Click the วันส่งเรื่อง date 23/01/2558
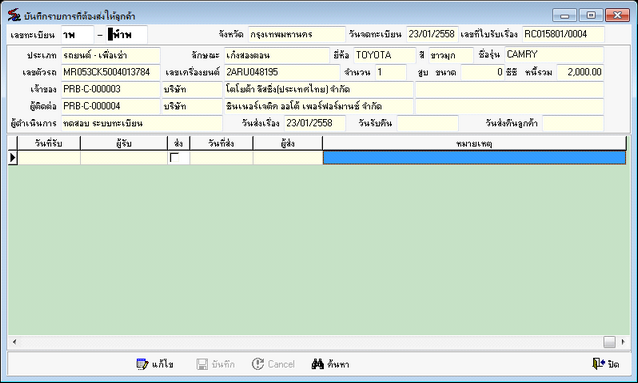Image resolution: width=638 pixels, height=383 pixels. coord(315,123)
